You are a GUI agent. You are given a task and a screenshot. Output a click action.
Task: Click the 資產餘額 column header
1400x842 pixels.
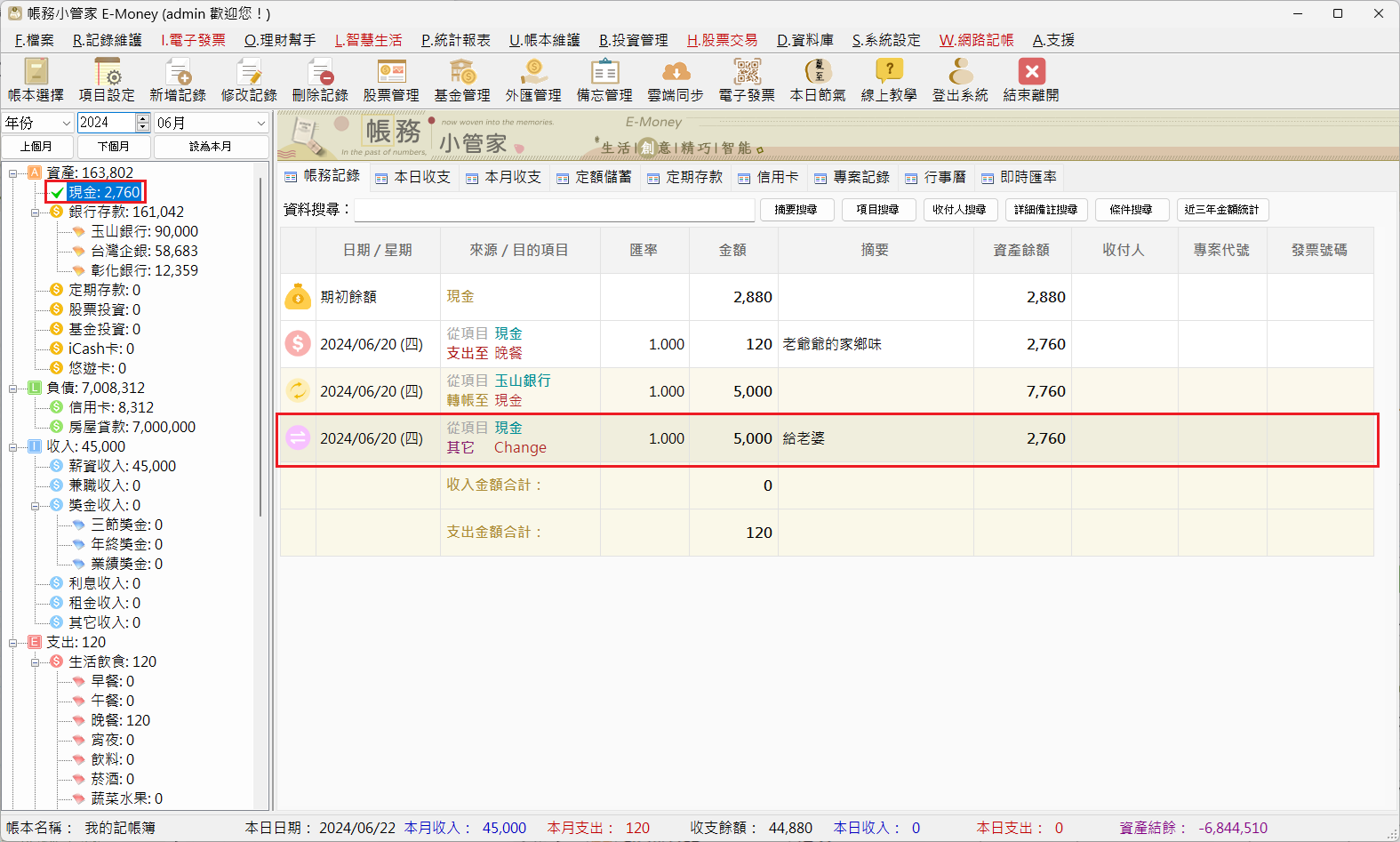[x=1022, y=250]
